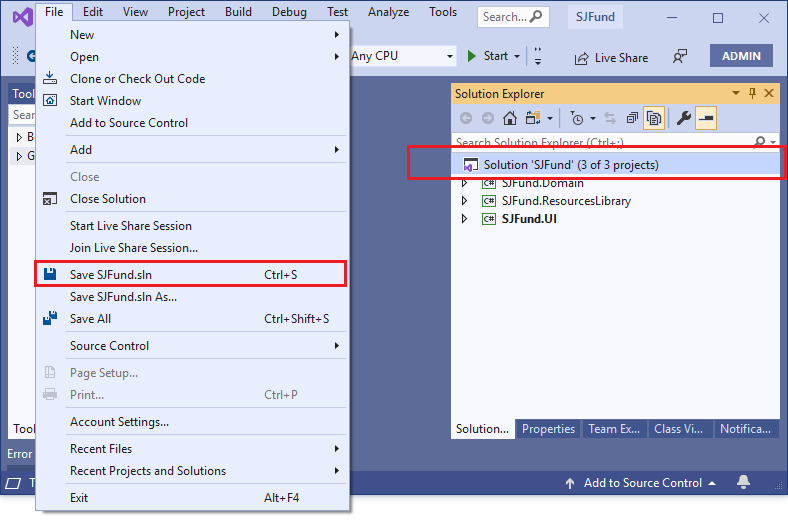Click the Search box in title bar
Image resolution: width=788 pixels, height=526 pixels.
point(513,17)
